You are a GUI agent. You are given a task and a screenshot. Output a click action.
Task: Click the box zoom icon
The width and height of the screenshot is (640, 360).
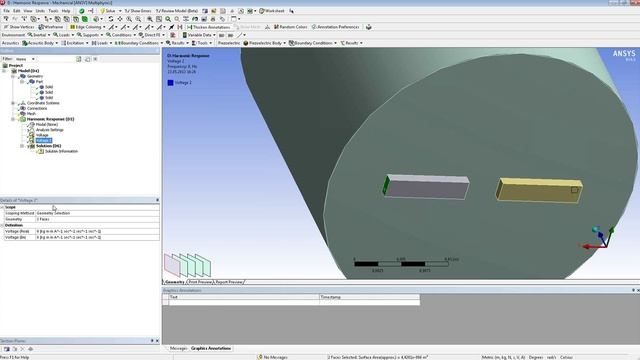click(x=138, y=19)
